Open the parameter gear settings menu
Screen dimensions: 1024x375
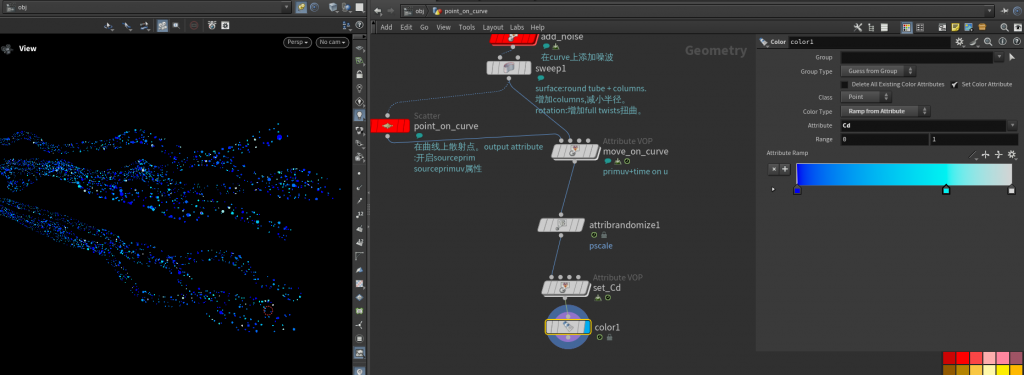tap(959, 42)
